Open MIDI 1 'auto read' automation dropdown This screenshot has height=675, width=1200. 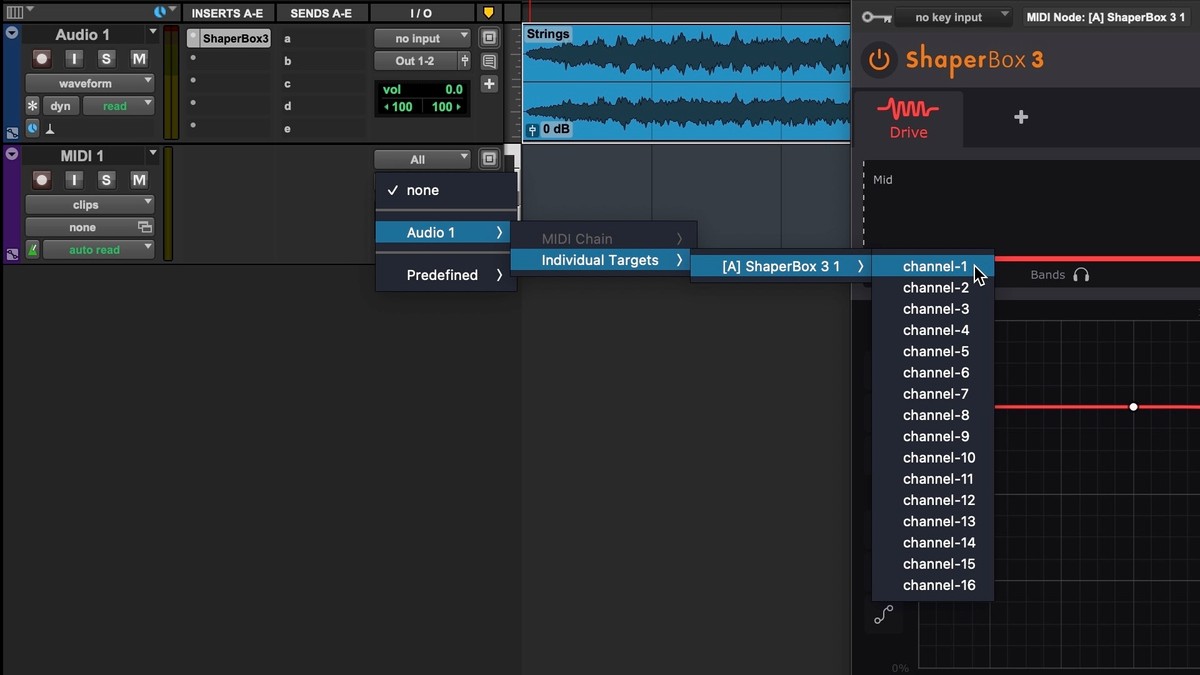tap(98, 250)
